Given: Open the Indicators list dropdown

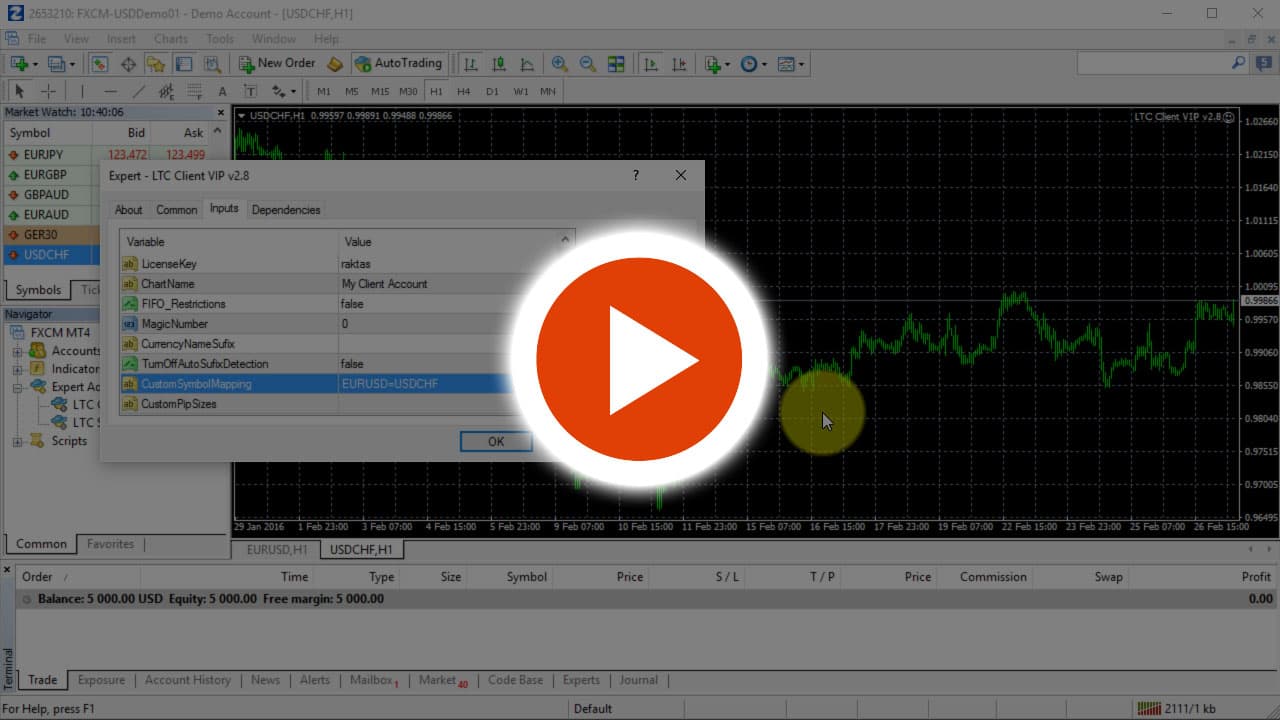Looking at the screenshot, I should [716, 63].
